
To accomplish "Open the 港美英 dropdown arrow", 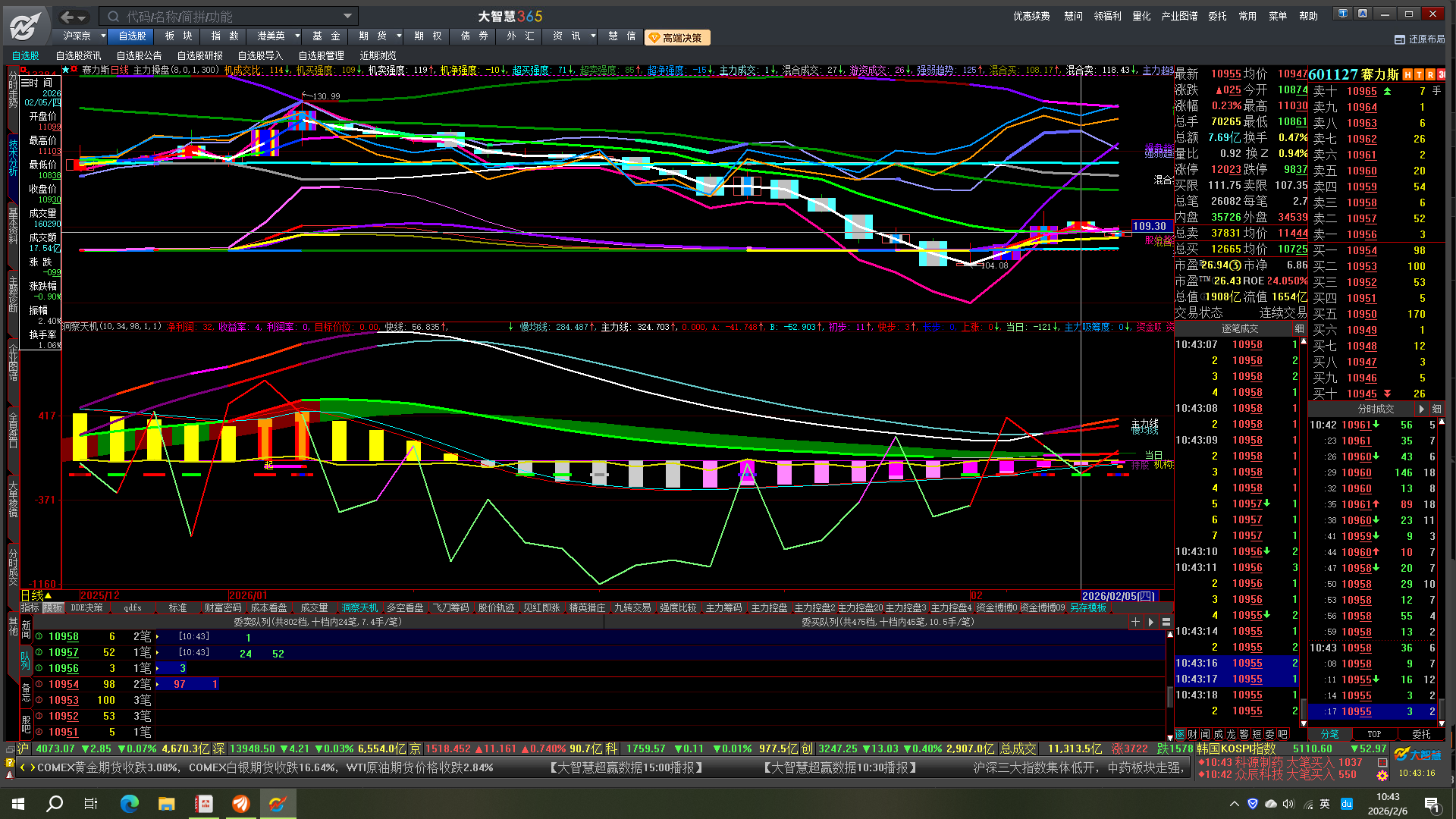I will [x=297, y=36].
